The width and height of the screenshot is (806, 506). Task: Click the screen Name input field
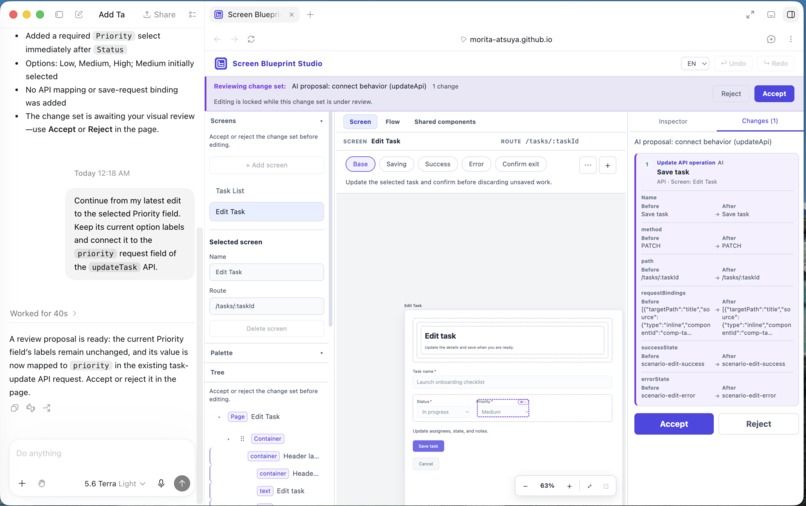(x=266, y=272)
